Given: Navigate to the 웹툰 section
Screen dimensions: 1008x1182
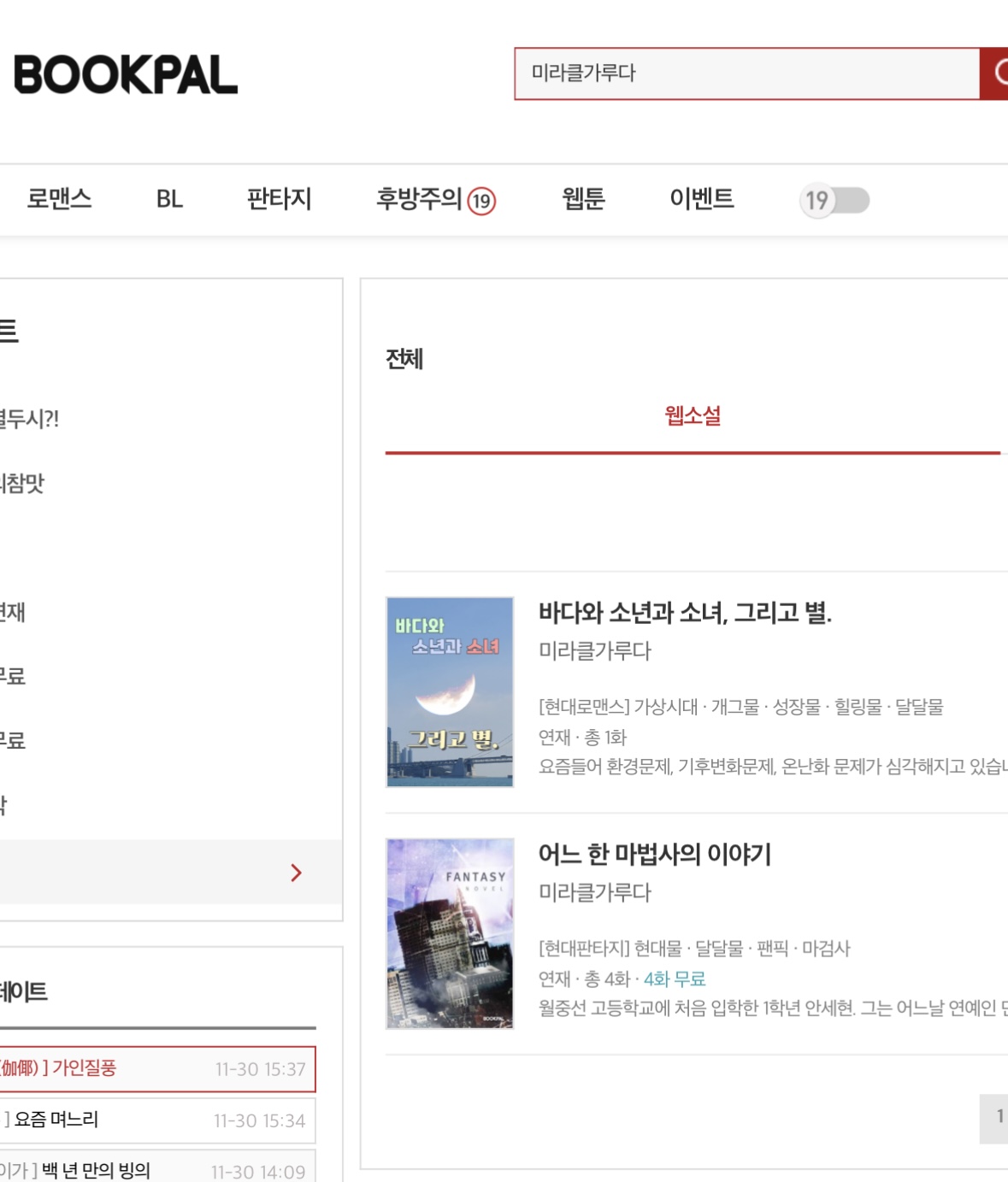Looking at the screenshot, I should [x=583, y=199].
